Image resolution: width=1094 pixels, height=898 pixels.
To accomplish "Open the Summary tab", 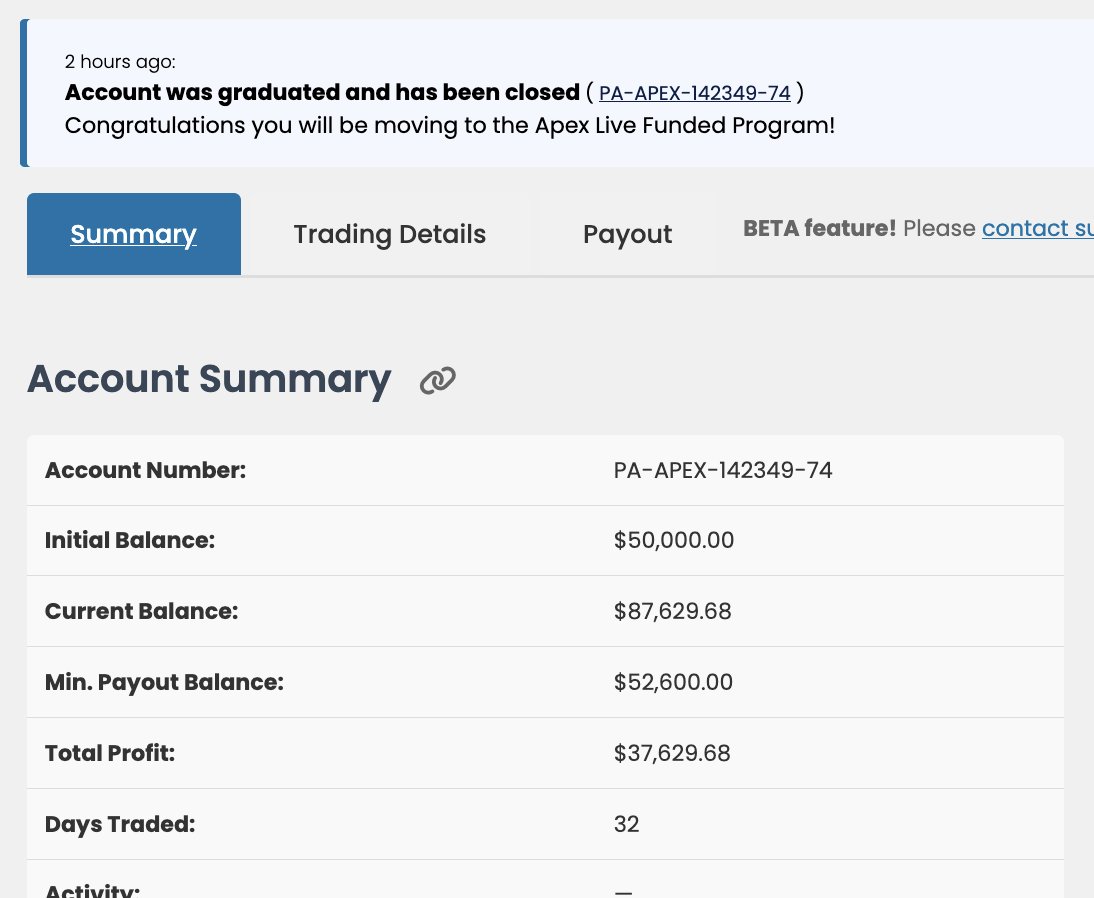I will pyautogui.click(x=134, y=234).
